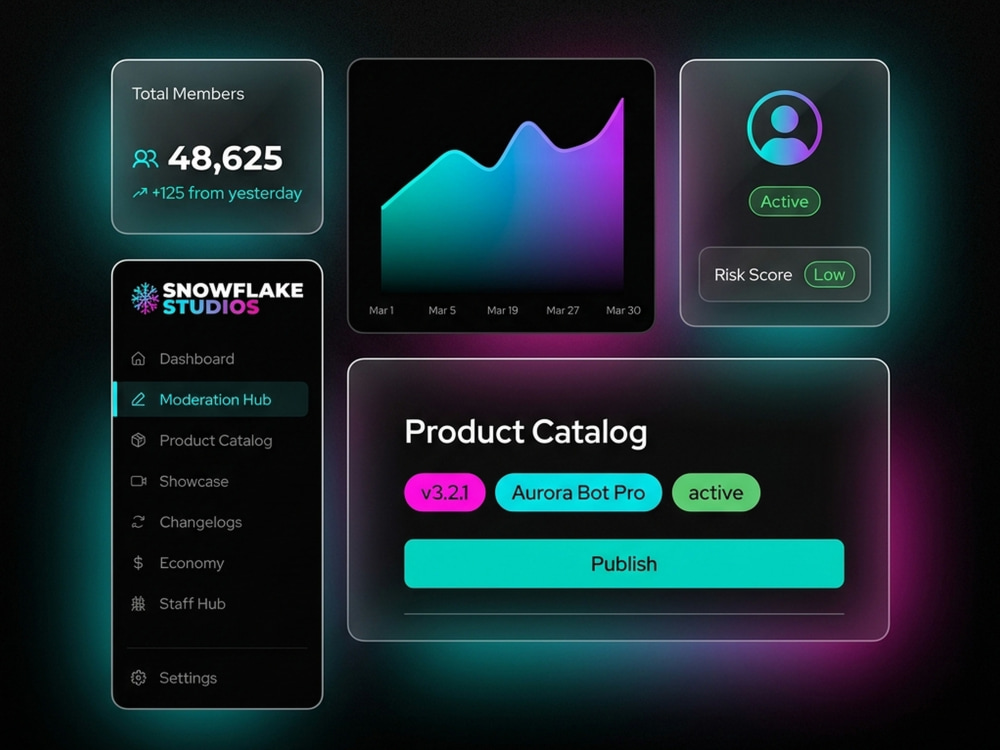Click the Mar 19 axis label
This screenshot has width=1000, height=750.
tap(503, 311)
